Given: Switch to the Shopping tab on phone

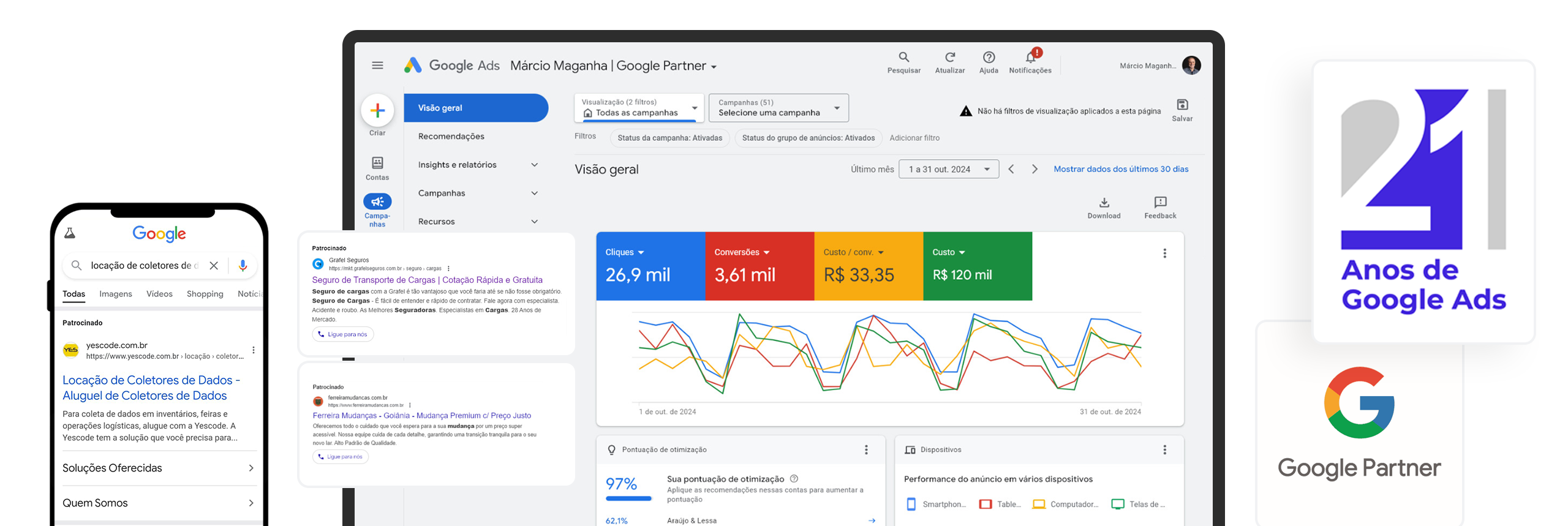Looking at the screenshot, I should coord(205,294).
